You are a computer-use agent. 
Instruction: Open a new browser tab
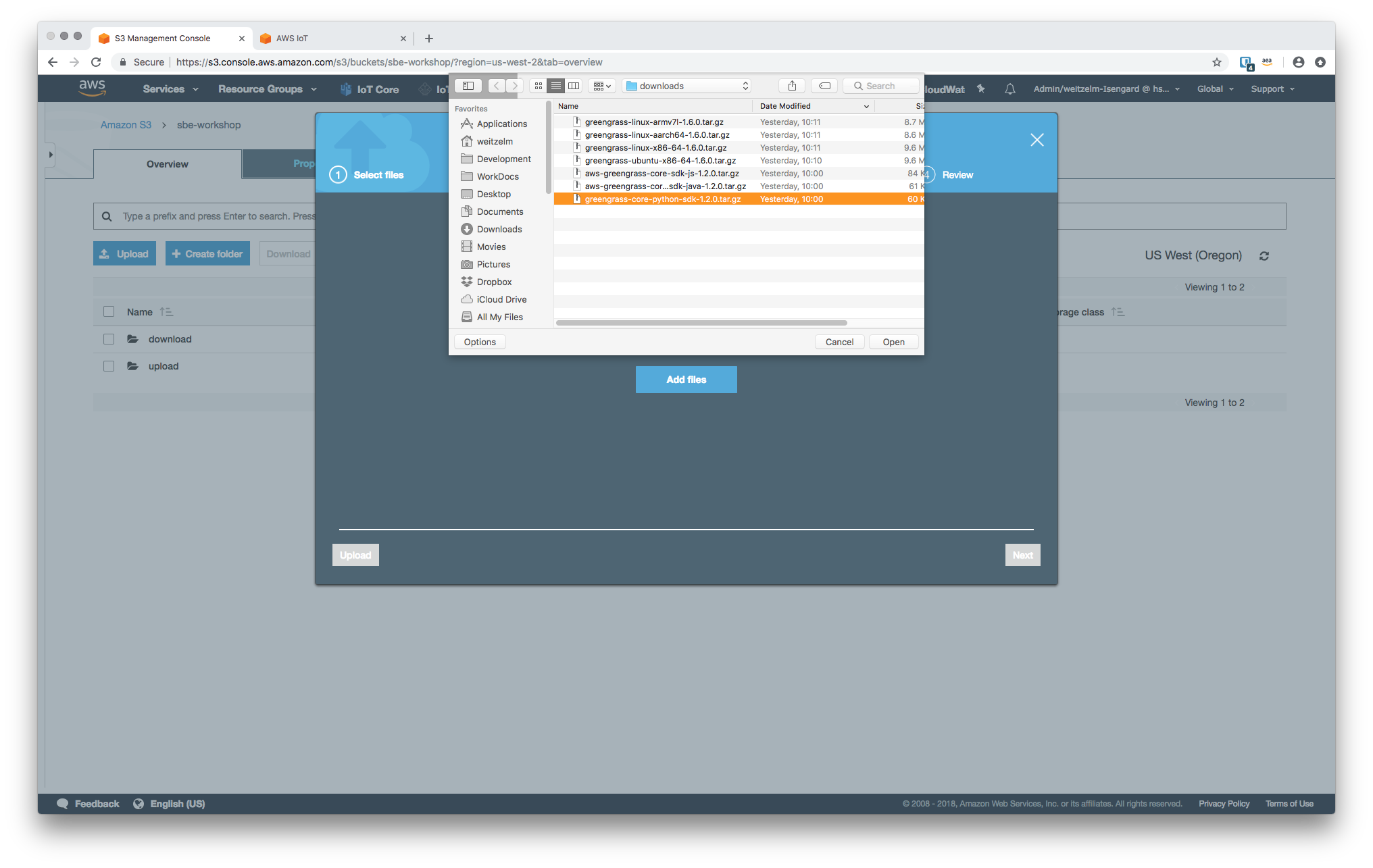point(428,39)
